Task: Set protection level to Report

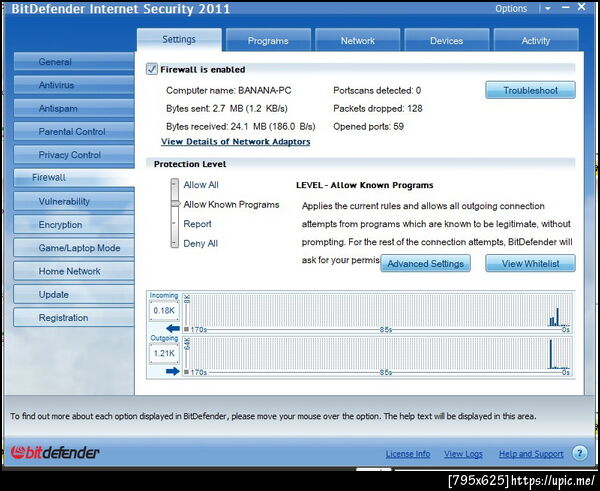Action: (x=197, y=224)
